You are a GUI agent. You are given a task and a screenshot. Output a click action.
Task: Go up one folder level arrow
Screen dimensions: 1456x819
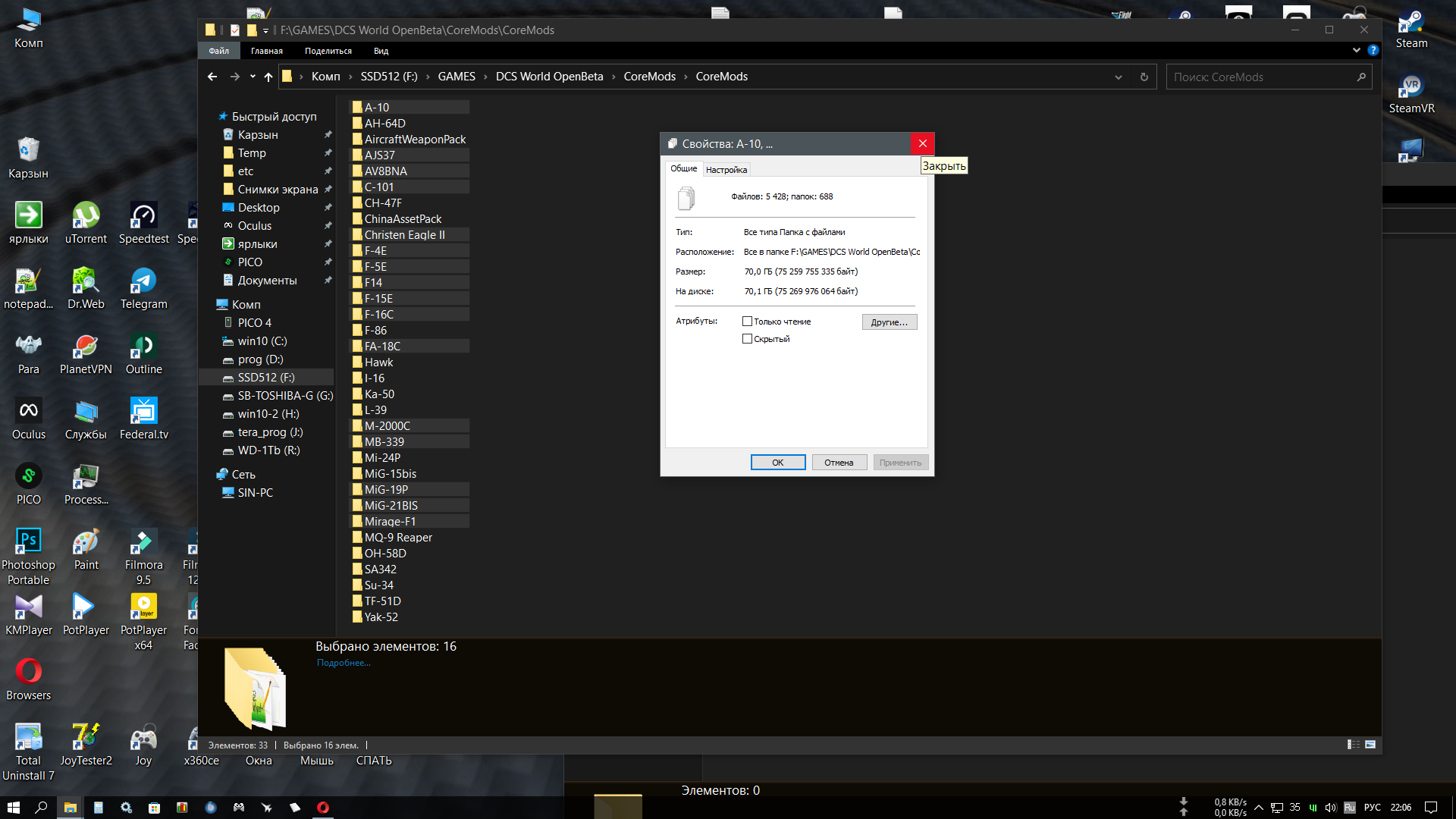[x=268, y=77]
